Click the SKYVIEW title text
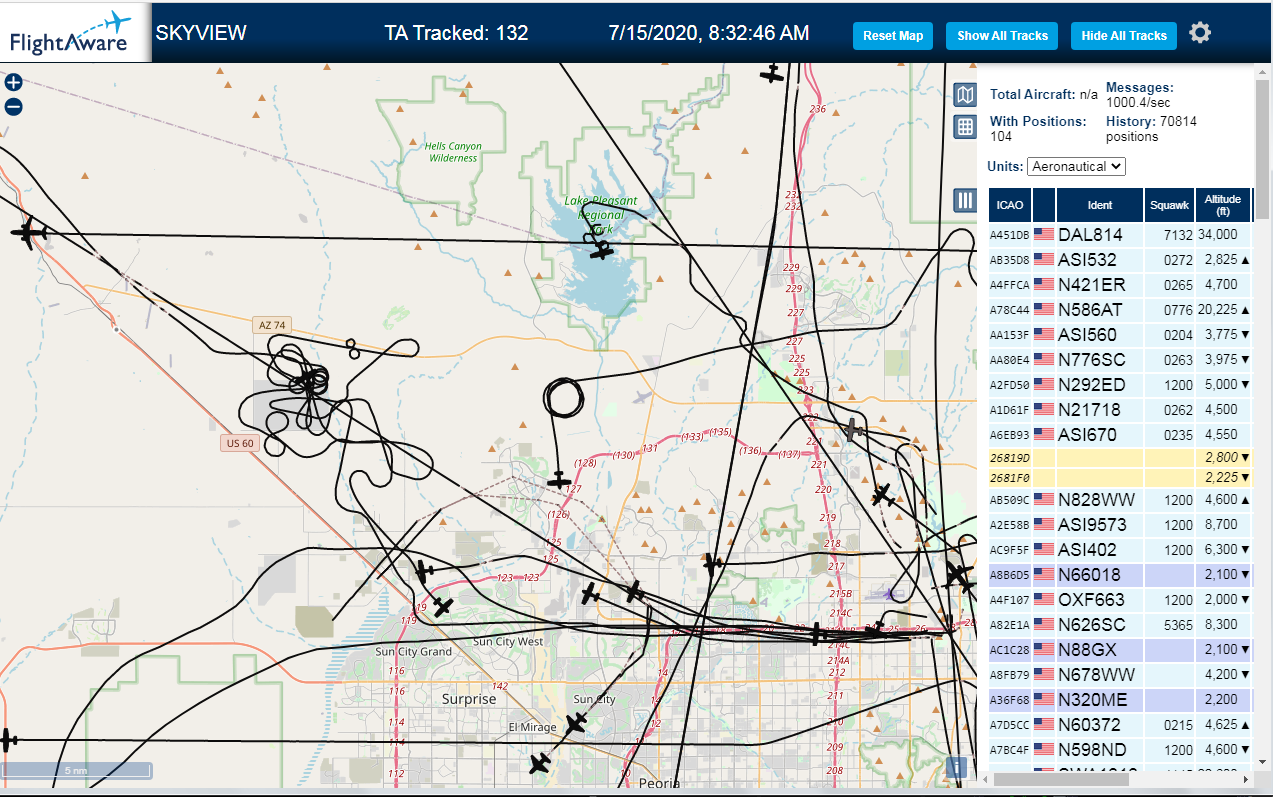Viewport: 1273px width, 797px height. point(201,33)
